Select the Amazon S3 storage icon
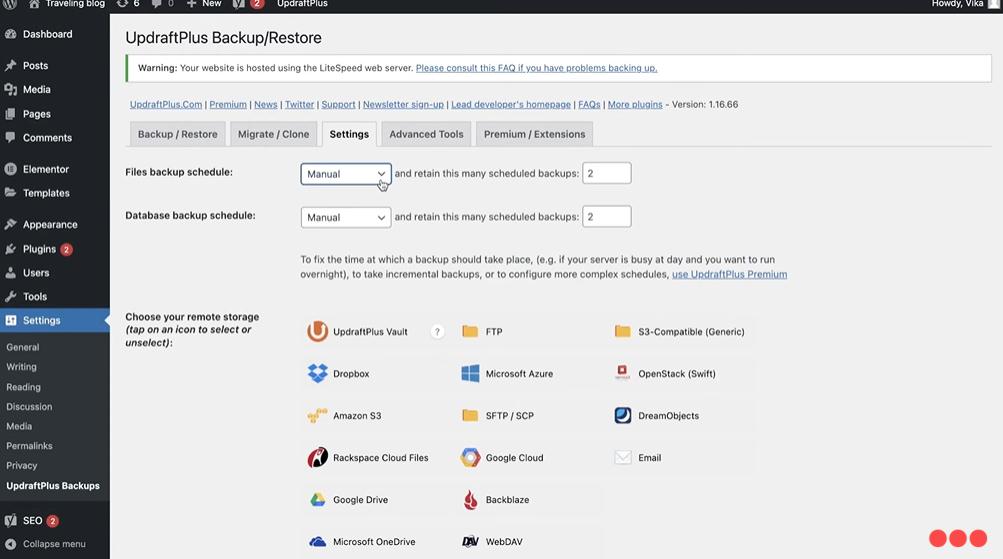Screen dimensions: 1003x559 318,416
